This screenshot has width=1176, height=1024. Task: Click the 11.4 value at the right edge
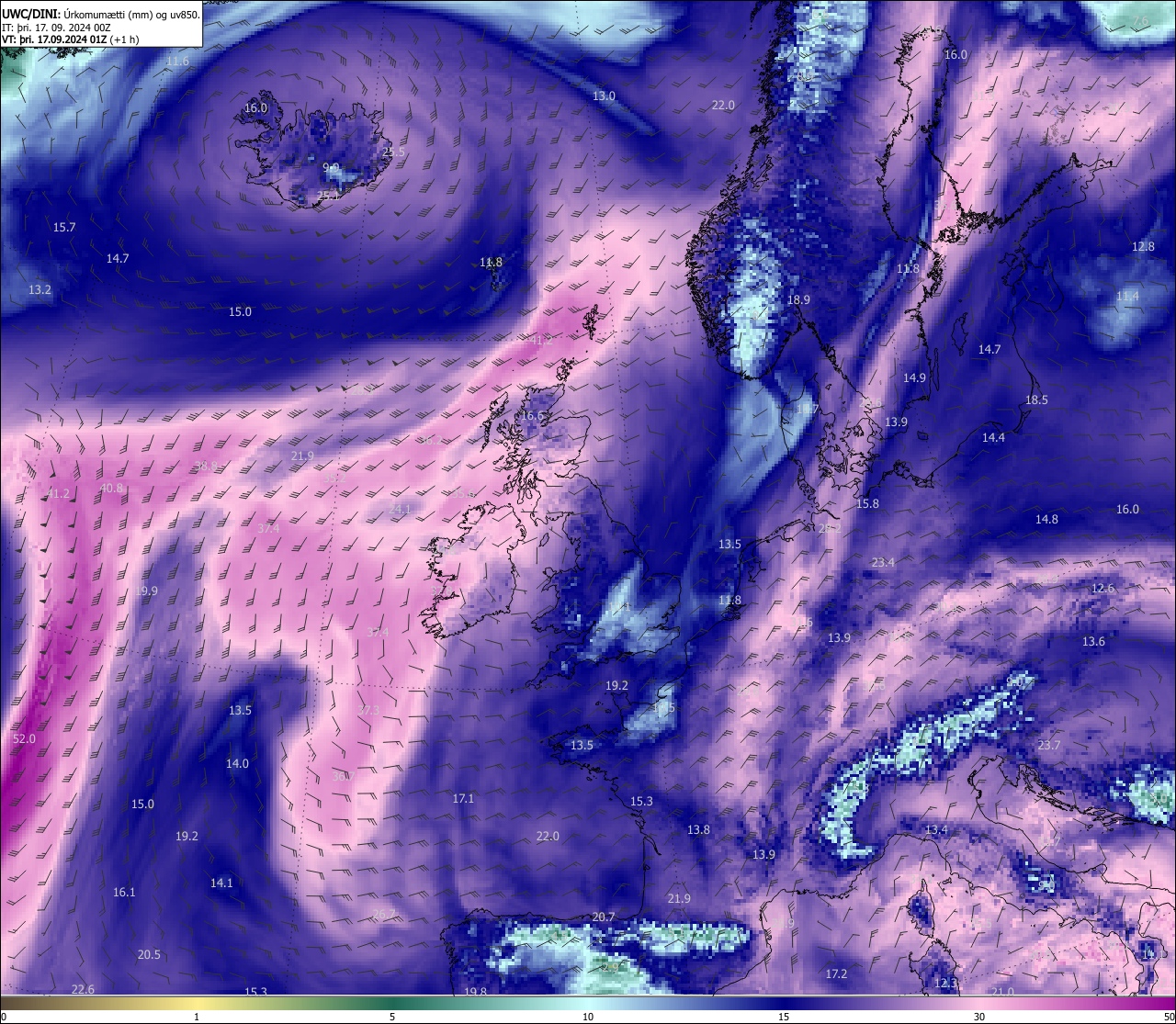[x=1127, y=297]
